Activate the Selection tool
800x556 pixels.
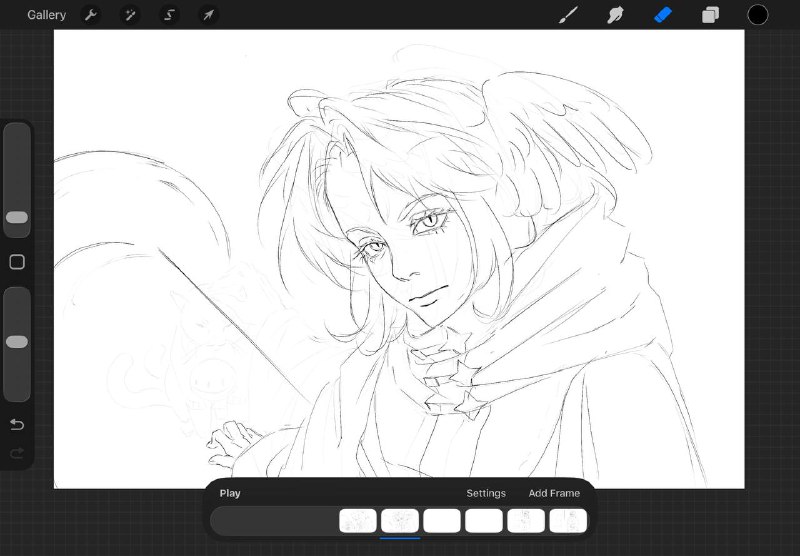169,15
